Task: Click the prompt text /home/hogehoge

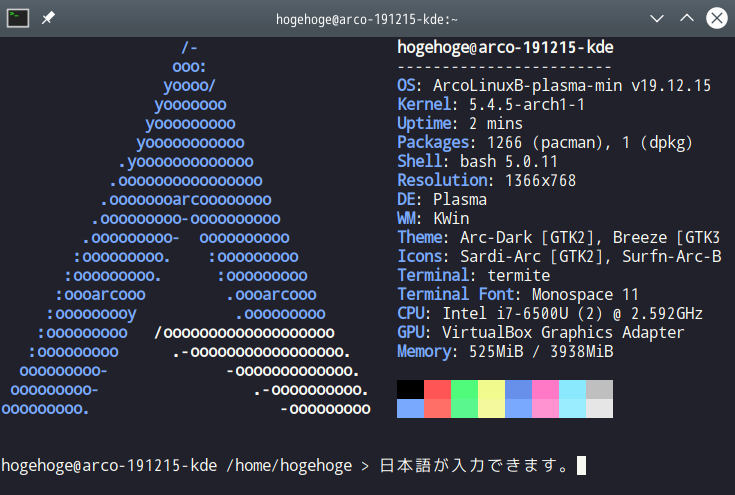Action: click(x=289, y=466)
